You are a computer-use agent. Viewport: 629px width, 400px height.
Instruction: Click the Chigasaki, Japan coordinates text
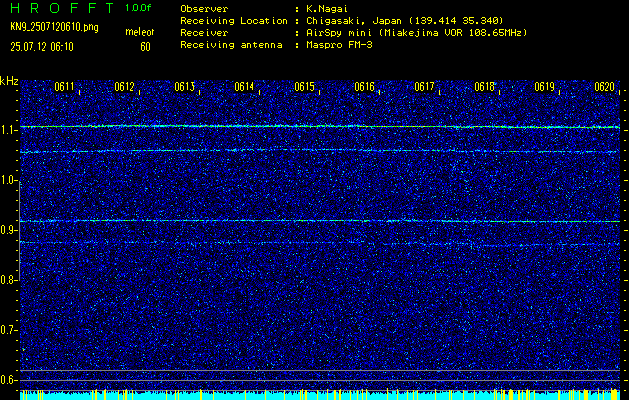pyautogui.click(x=405, y=21)
